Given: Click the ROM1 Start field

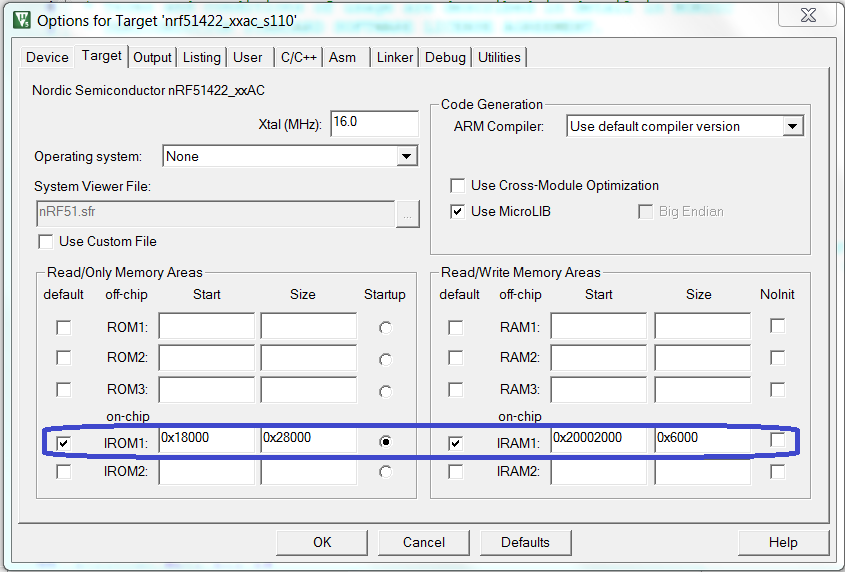Looking at the screenshot, I should tap(206, 326).
